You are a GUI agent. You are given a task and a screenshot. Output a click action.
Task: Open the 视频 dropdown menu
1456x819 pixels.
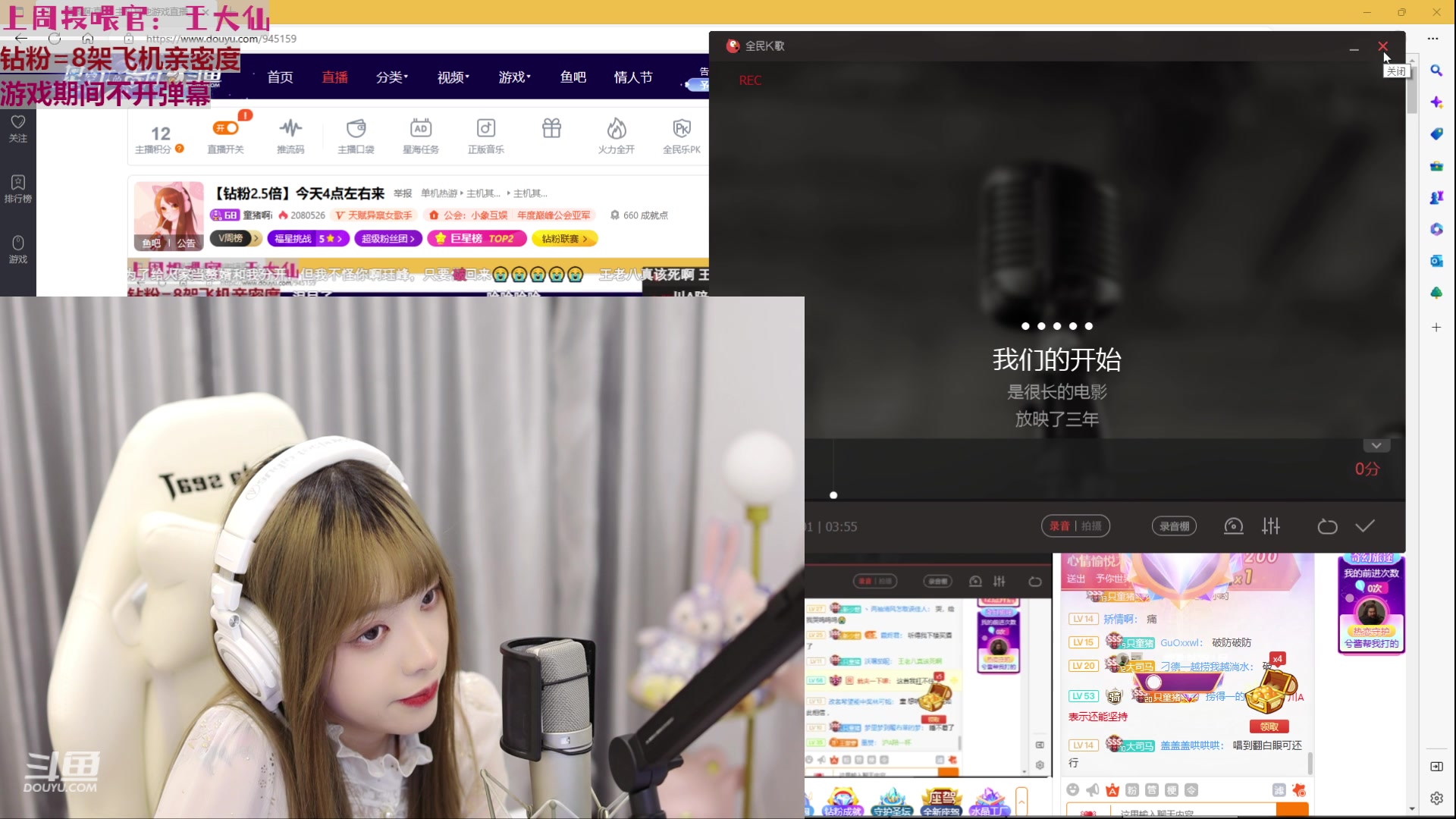pos(452,77)
